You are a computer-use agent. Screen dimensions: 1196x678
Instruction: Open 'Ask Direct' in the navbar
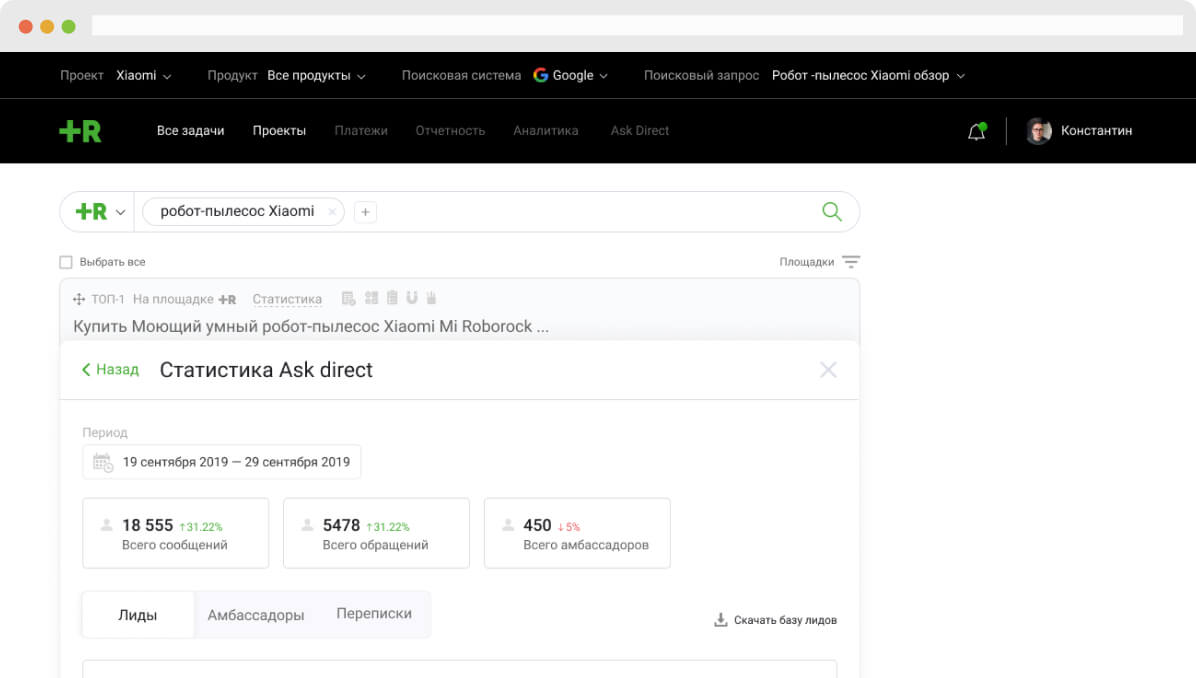tap(639, 130)
